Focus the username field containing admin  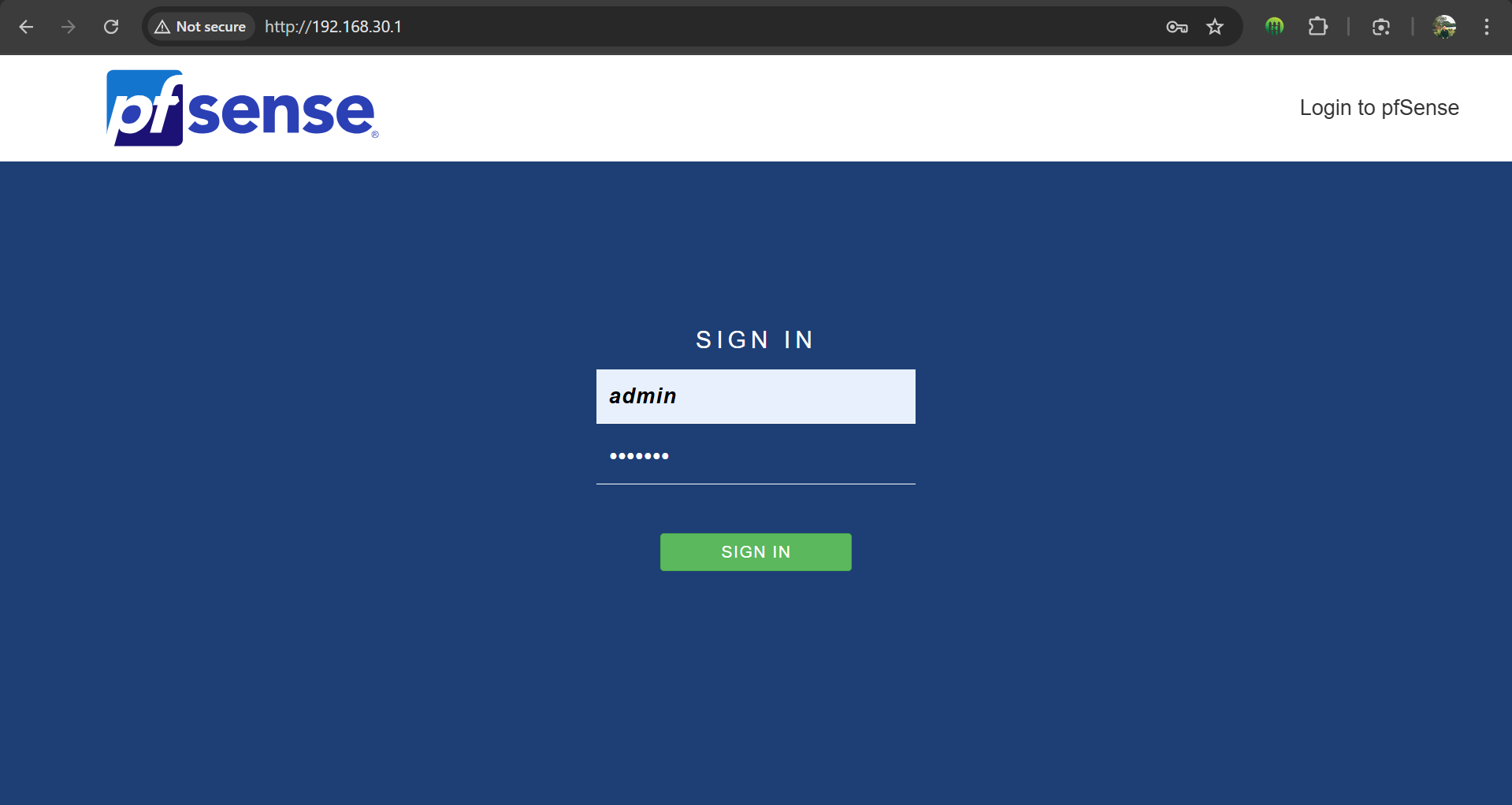[755, 396]
